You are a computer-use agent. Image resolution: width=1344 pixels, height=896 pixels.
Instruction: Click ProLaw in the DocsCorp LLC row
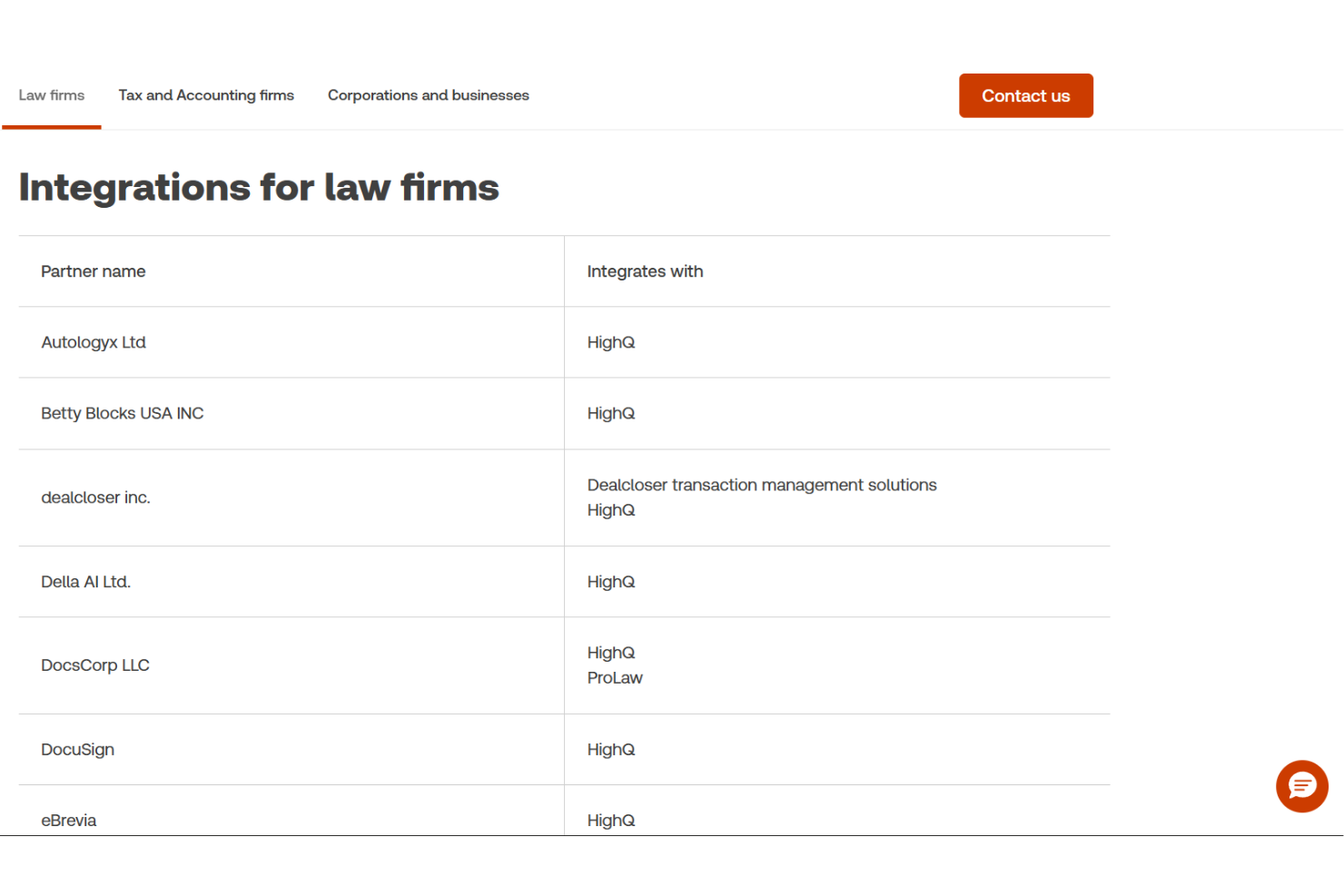615,678
